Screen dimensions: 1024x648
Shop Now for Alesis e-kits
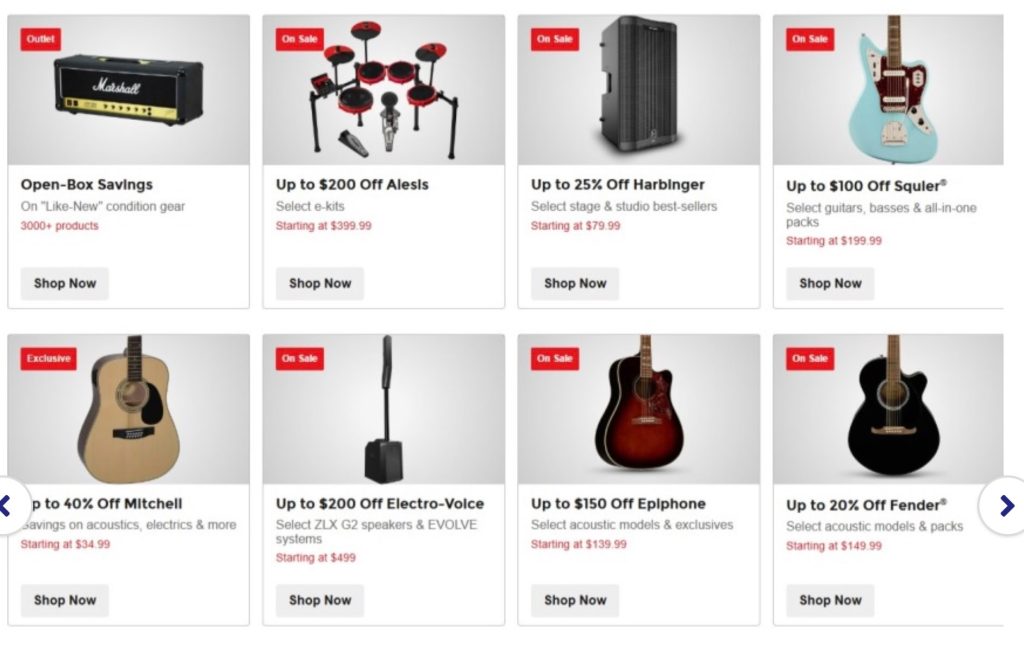319,283
